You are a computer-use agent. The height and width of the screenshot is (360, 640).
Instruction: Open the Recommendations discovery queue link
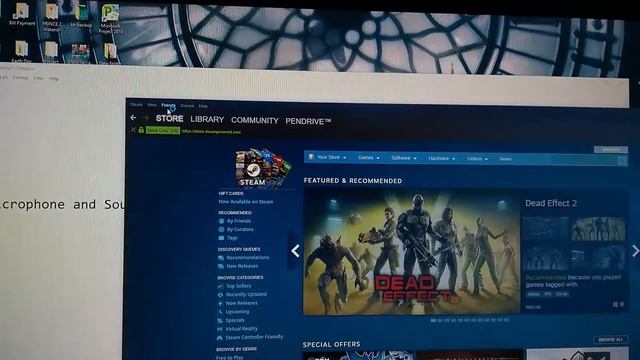click(247, 258)
